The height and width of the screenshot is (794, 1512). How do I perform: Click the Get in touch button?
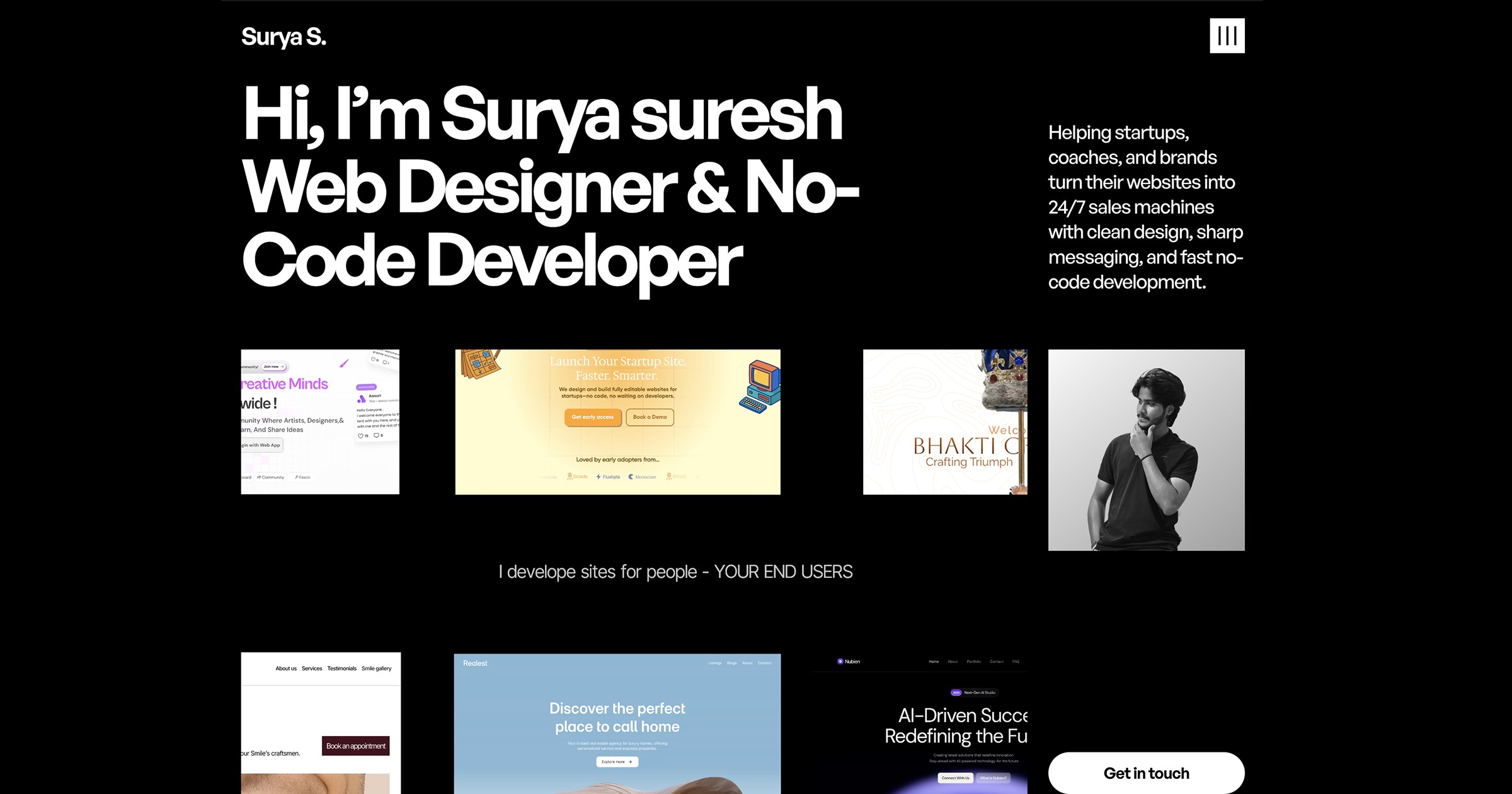1146,773
